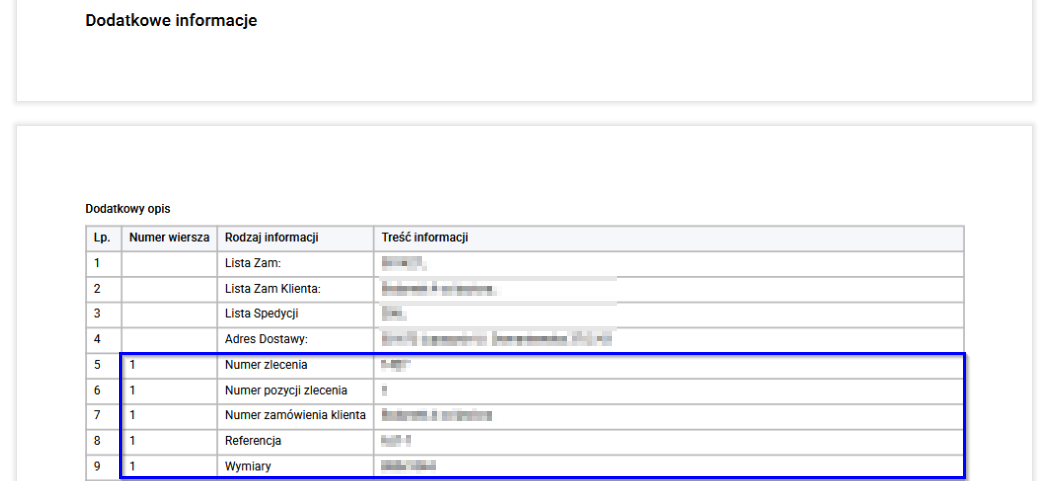The image size is (1052, 481).
Task: Click the "Numer zlecenia" cell
Action: (x=295, y=365)
